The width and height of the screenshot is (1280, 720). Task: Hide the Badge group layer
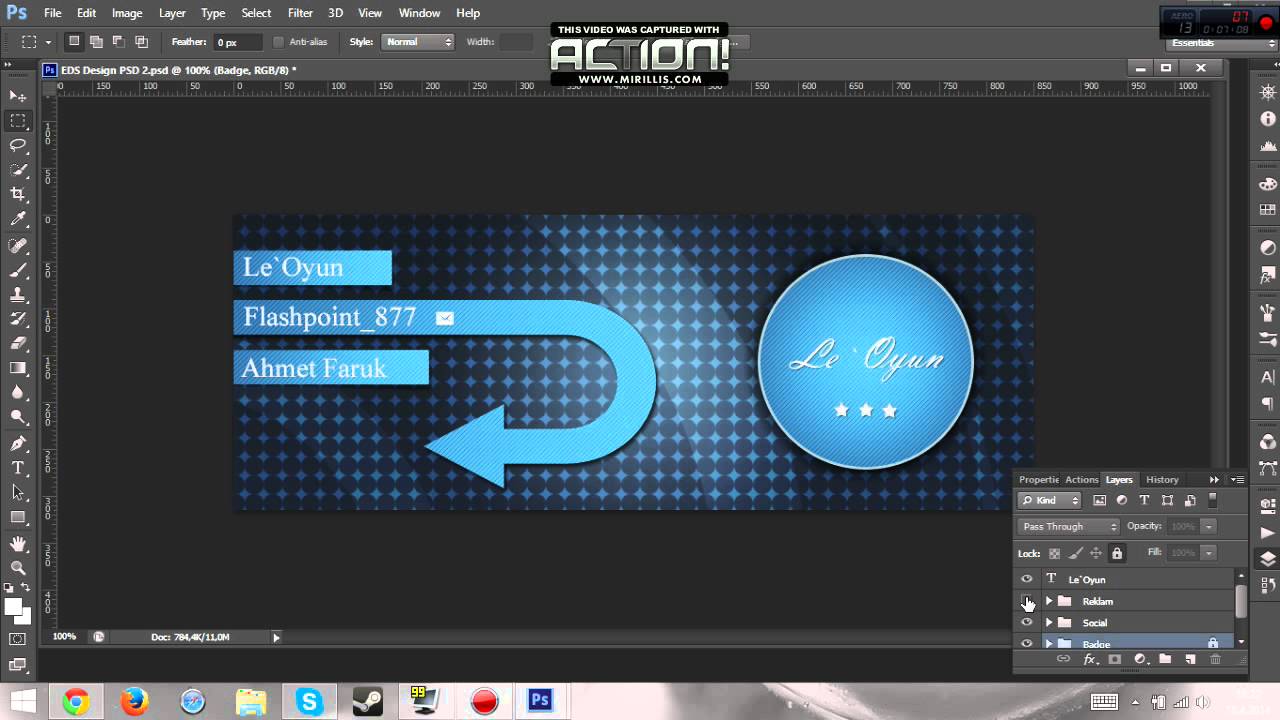1026,643
